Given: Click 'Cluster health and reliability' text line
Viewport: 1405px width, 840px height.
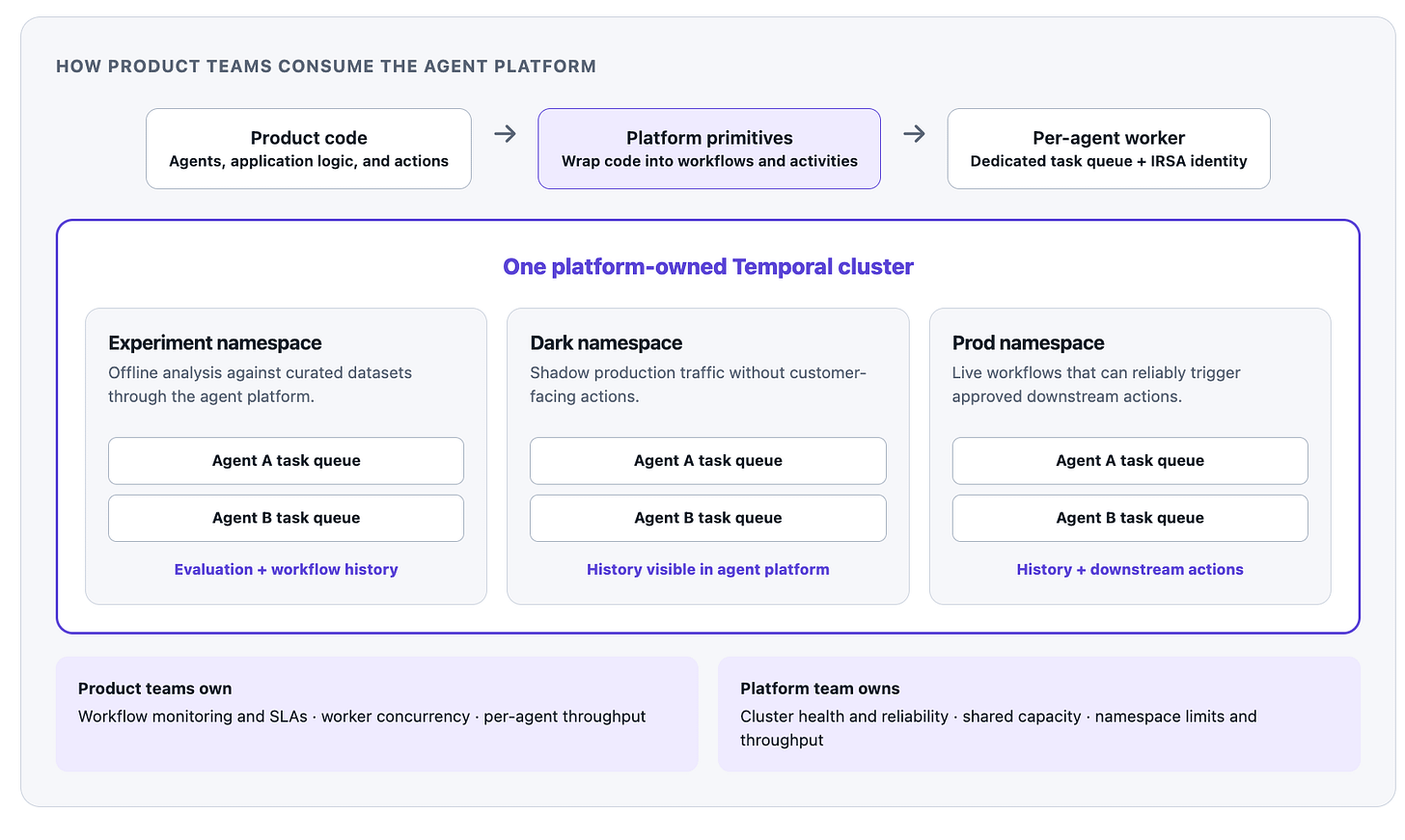Looking at the screenshot, I should [x=999, y=728].
